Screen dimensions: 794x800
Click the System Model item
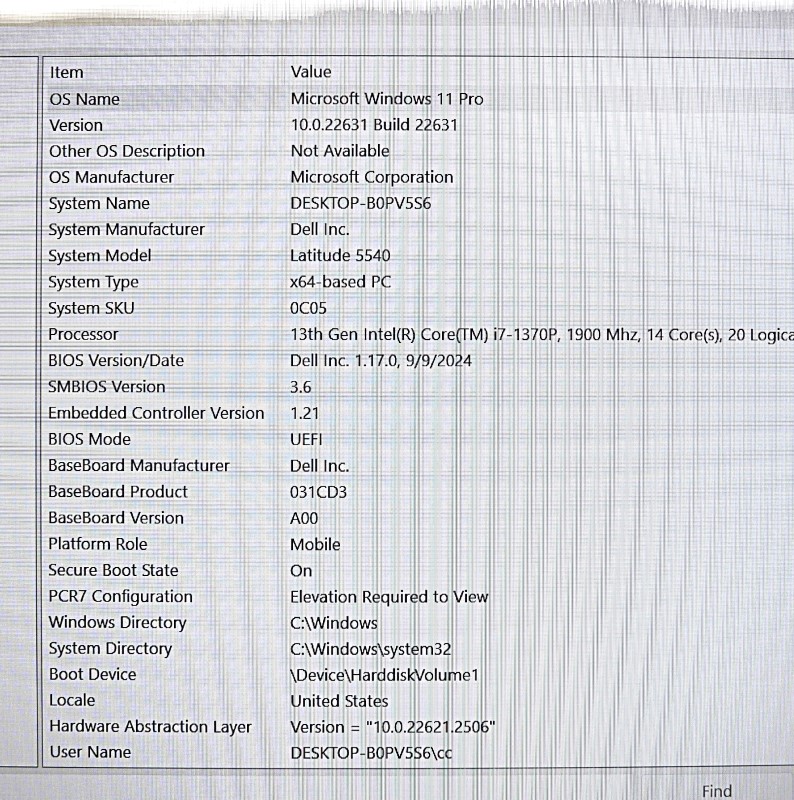pos(100,256)
